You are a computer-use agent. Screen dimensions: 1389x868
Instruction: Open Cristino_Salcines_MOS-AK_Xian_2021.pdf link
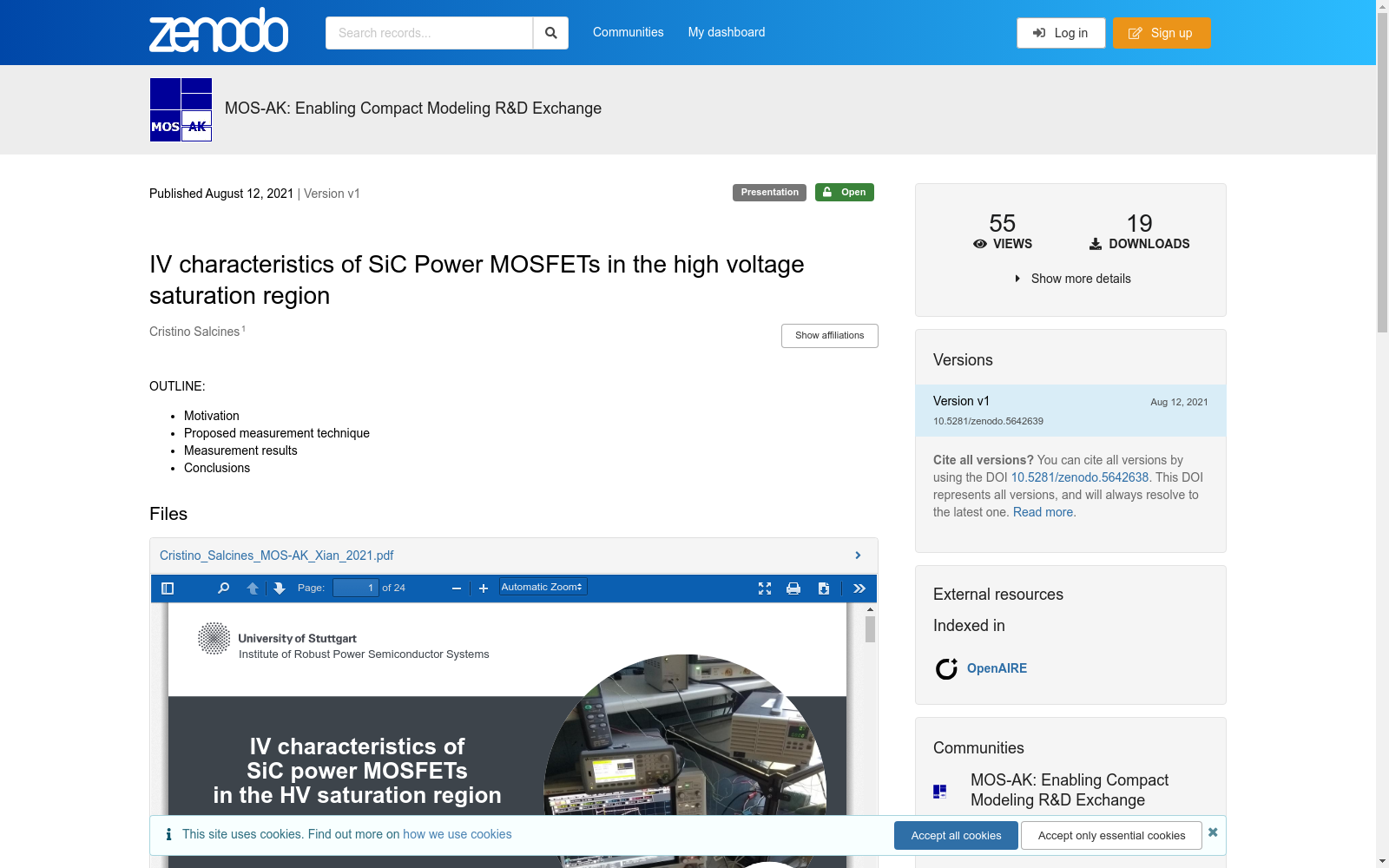click(277, 556)
